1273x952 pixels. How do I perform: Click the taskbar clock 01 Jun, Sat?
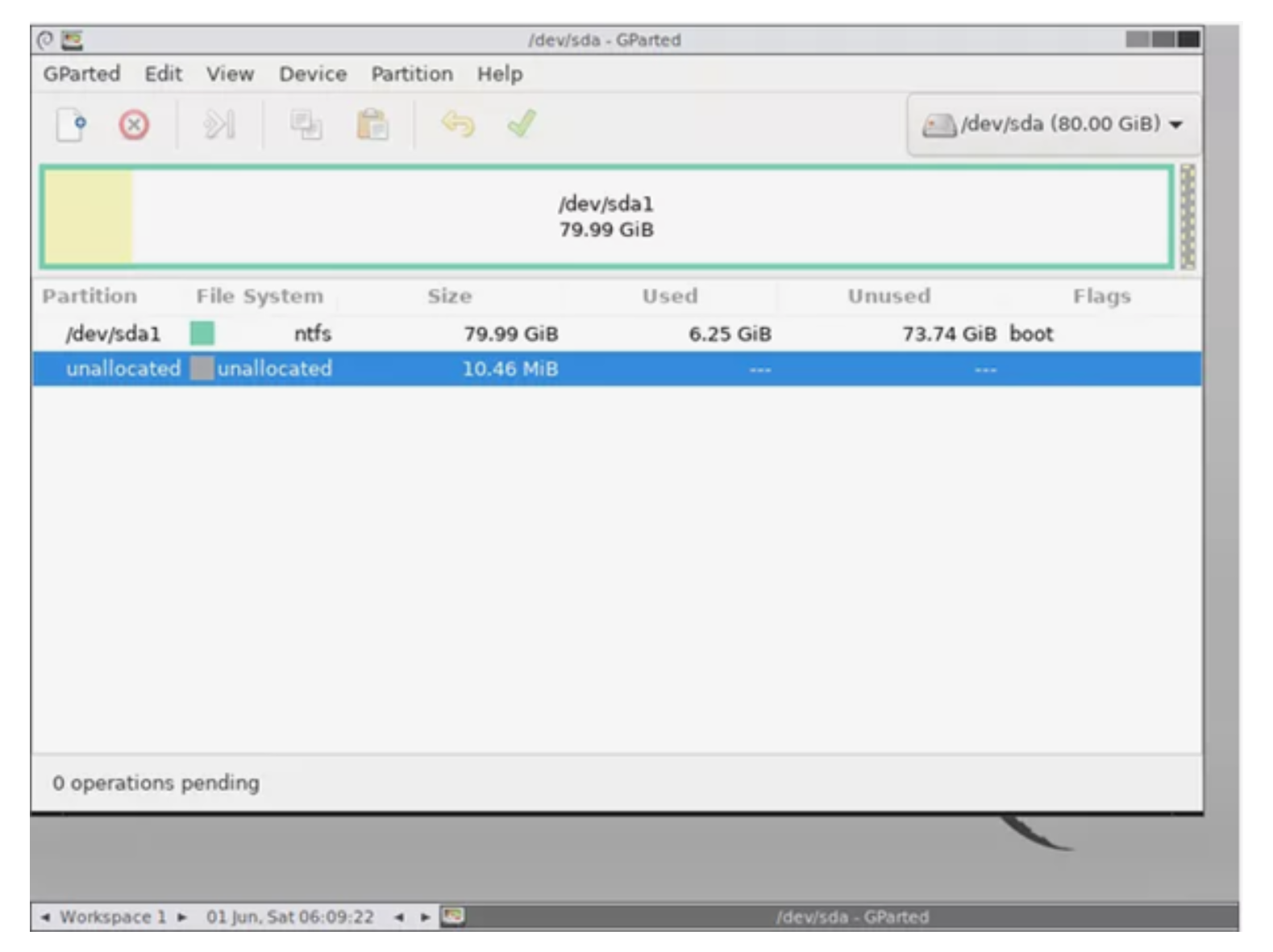point(290,917)
